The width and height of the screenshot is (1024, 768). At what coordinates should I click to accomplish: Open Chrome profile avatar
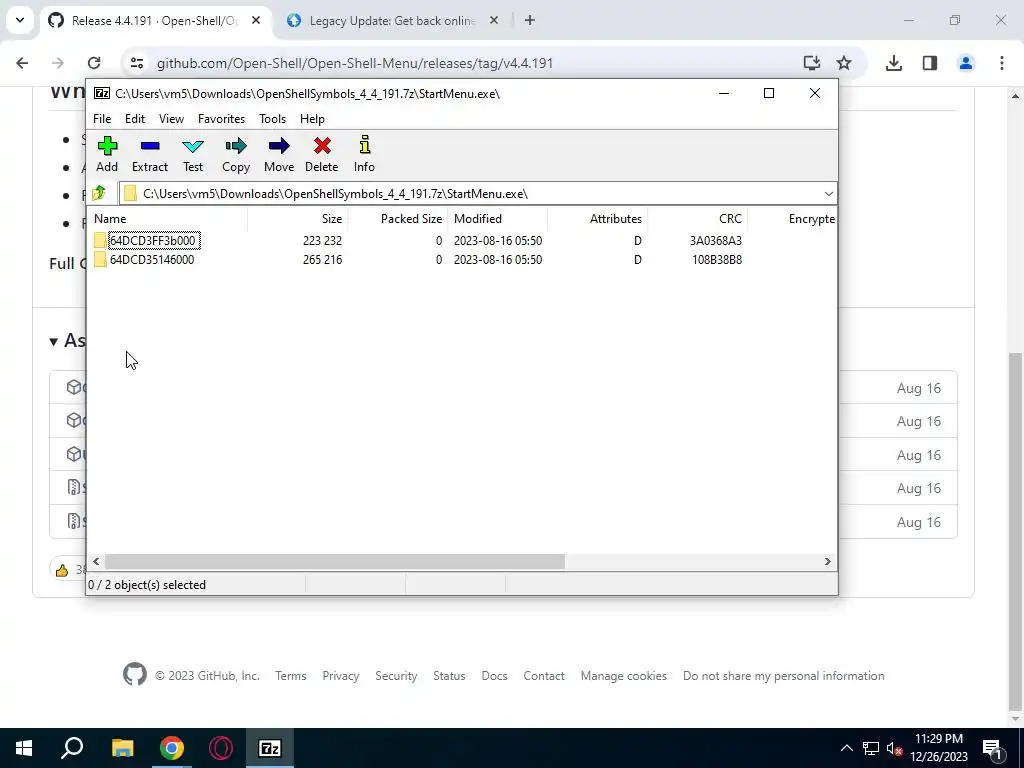(x=966, y=63)
